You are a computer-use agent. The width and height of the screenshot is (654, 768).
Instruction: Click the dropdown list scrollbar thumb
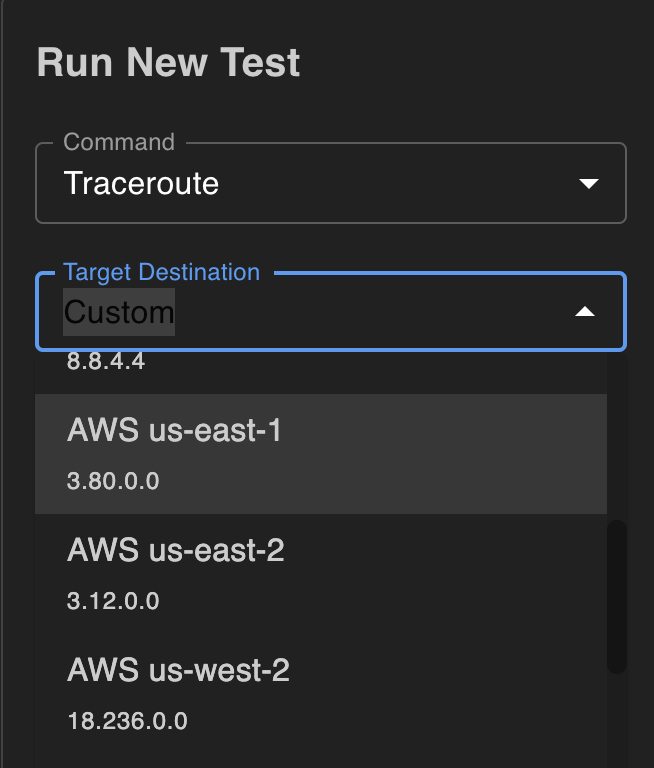tap(617, 597)
